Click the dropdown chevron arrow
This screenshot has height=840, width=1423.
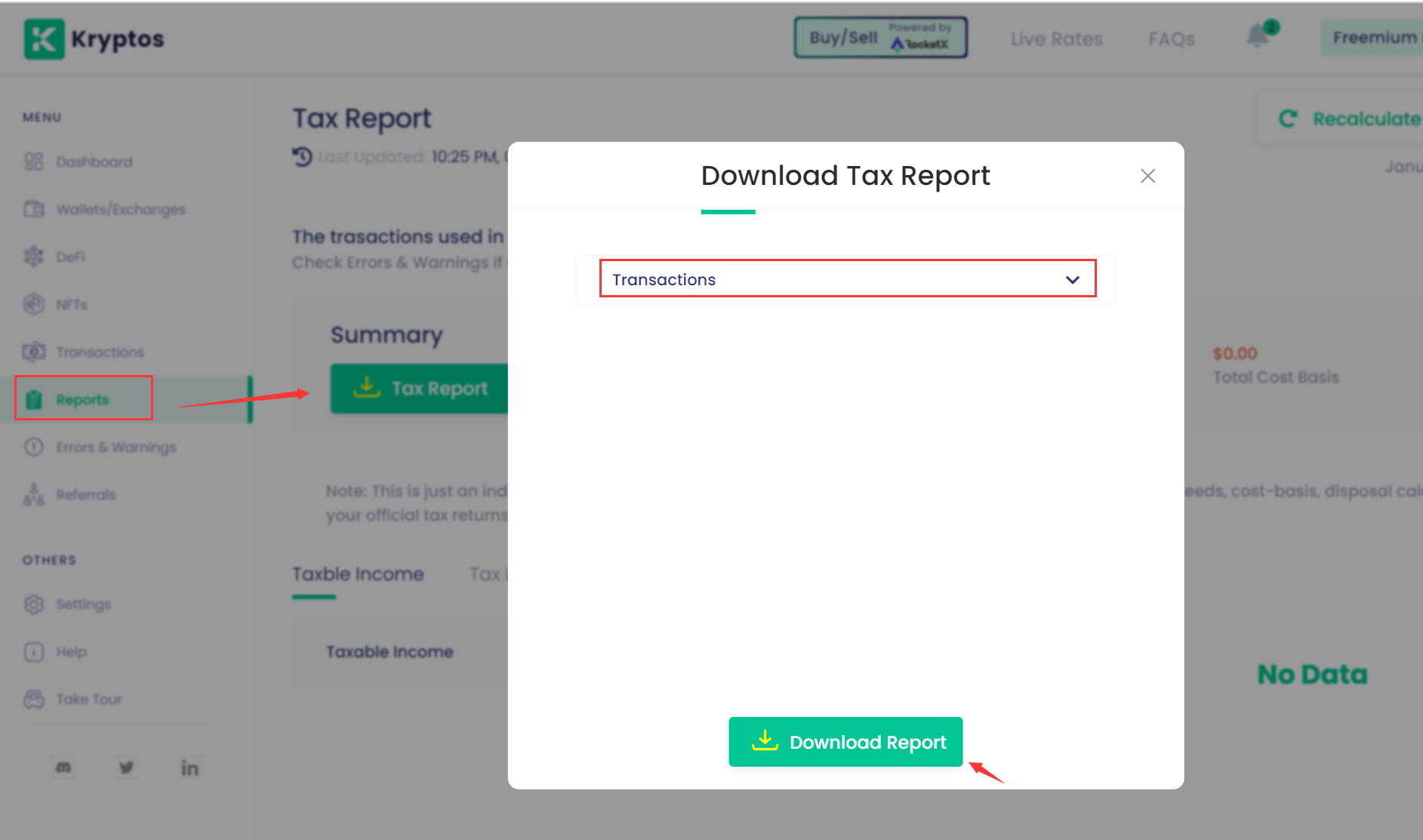[1072, 280]
